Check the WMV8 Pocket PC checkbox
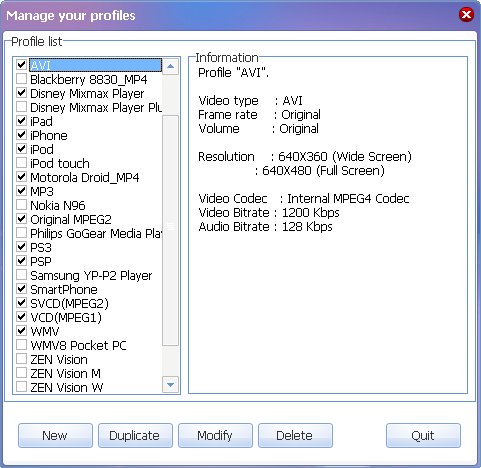 tap(21, 344)
